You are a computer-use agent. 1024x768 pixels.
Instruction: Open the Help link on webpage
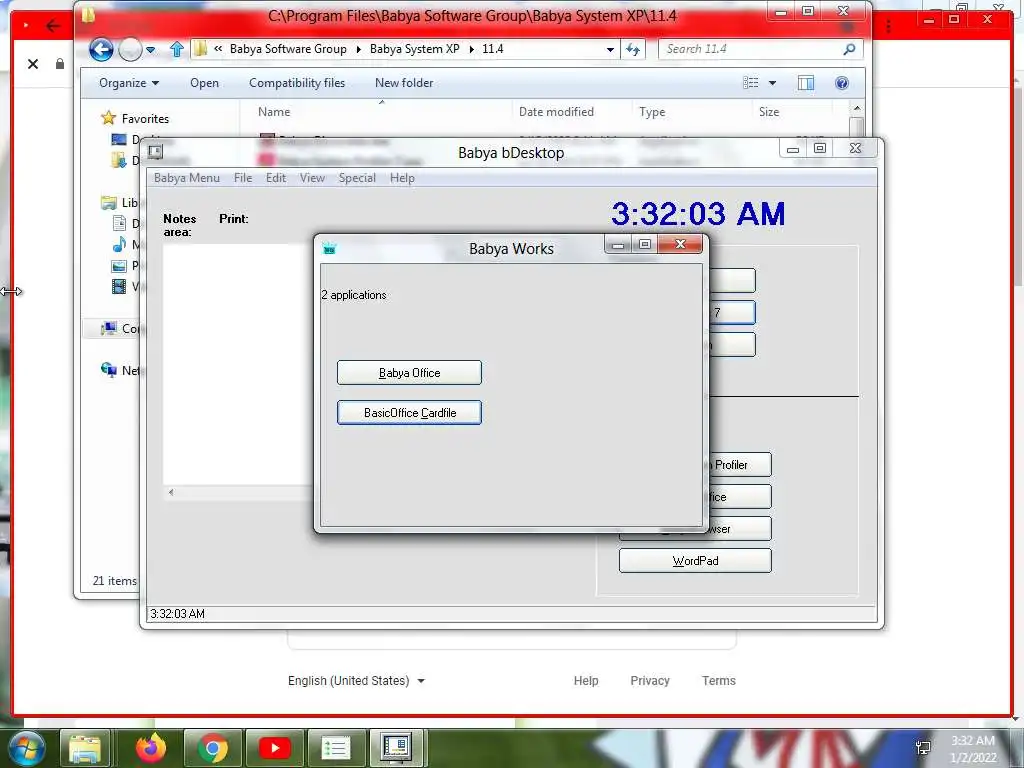pyautogui.click(x=586, y=680)
